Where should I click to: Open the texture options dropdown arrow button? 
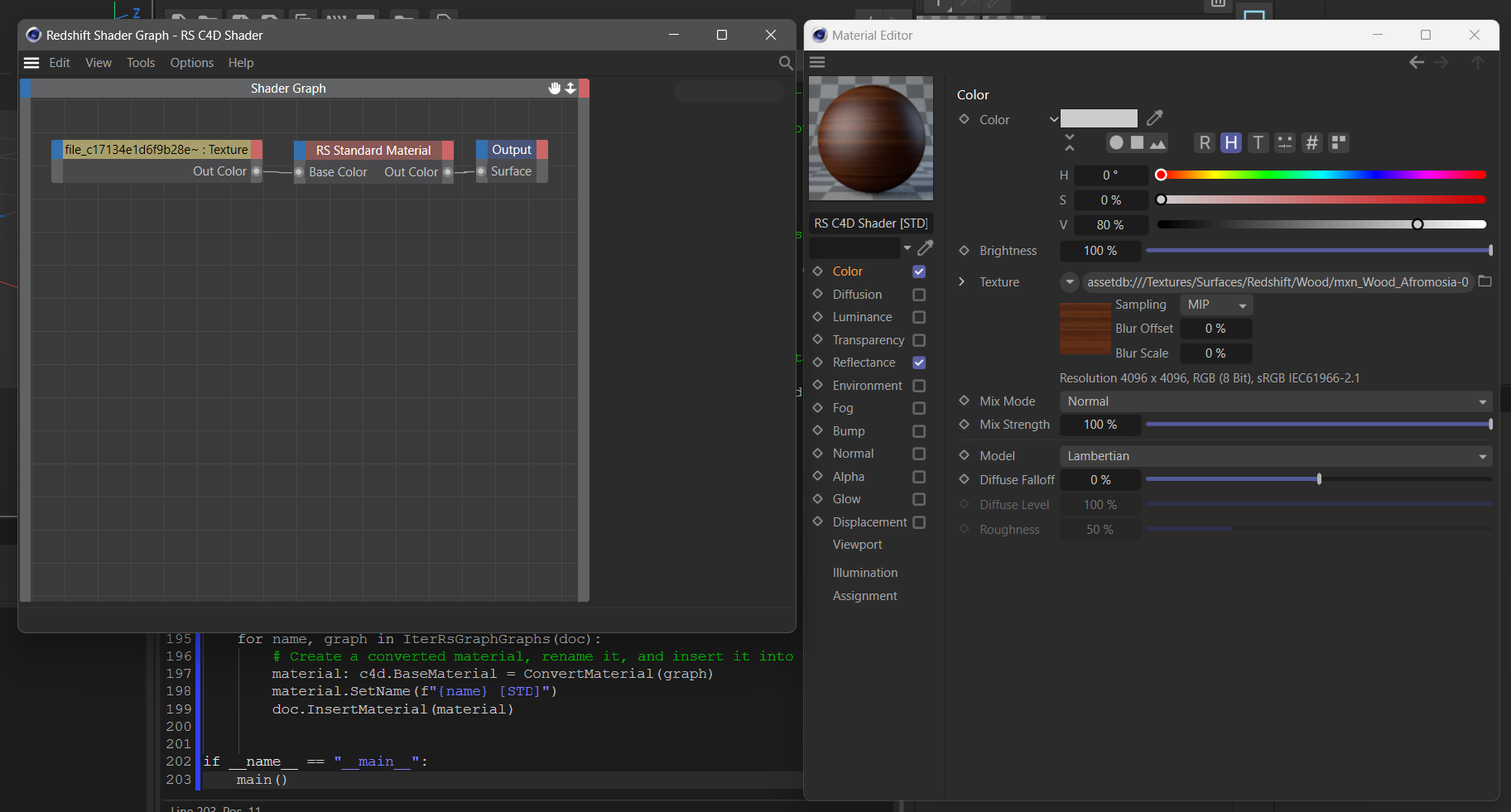click(x=1070, y=282)
